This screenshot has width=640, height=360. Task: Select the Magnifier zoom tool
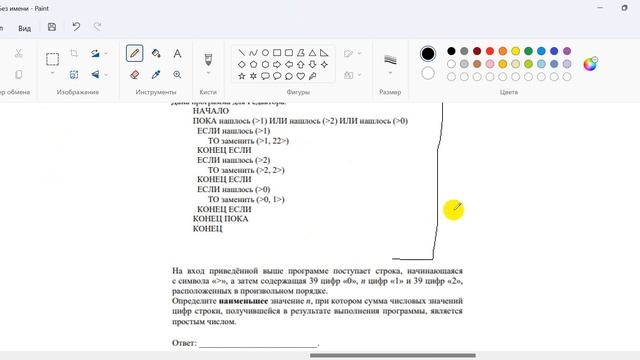point(177,75)
